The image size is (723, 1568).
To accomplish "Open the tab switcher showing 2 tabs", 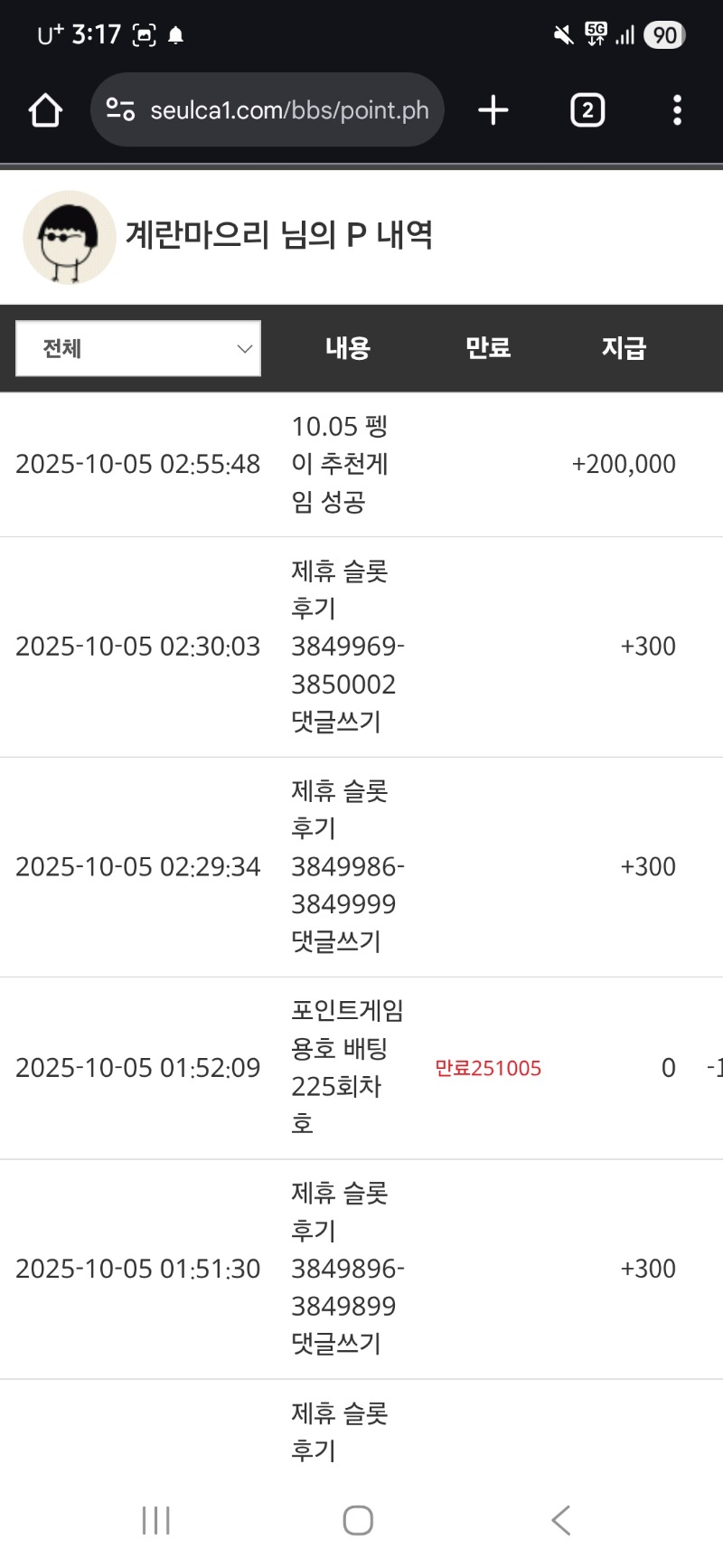I will (x=587, y=110).
